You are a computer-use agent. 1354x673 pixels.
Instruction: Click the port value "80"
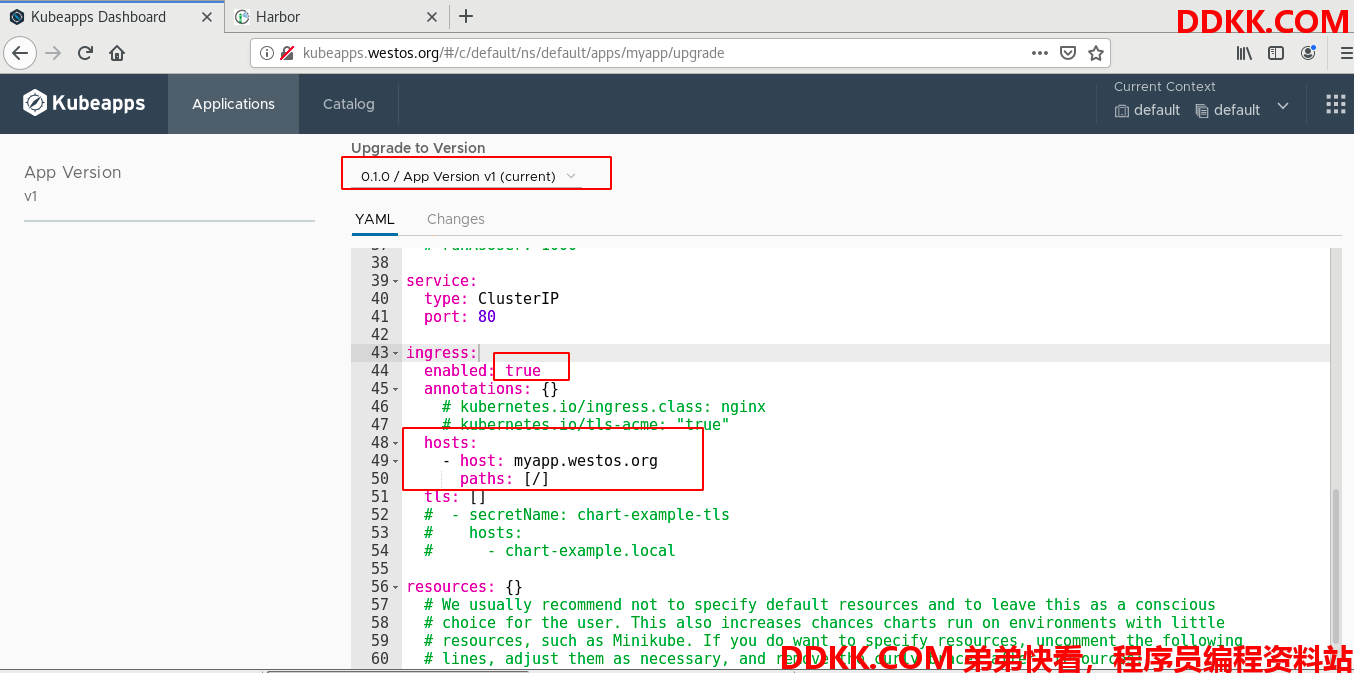pyautogui.click(x=487, y=317)
